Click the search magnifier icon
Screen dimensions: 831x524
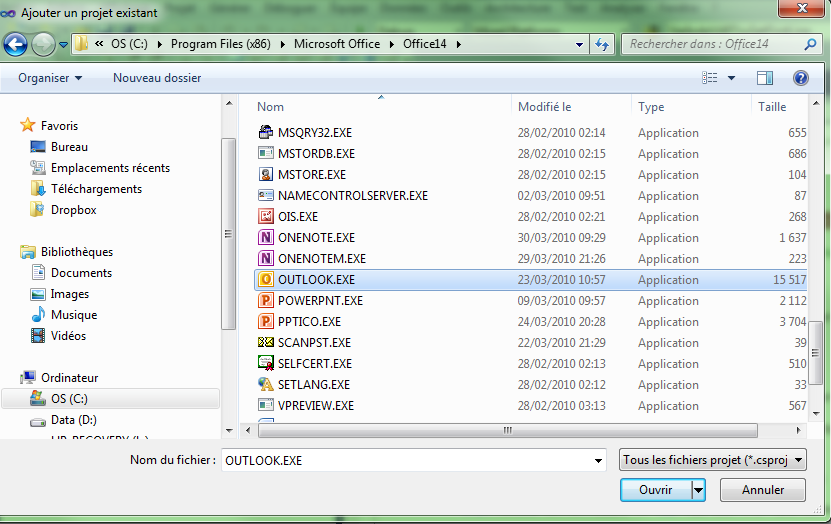coord(810,45)
